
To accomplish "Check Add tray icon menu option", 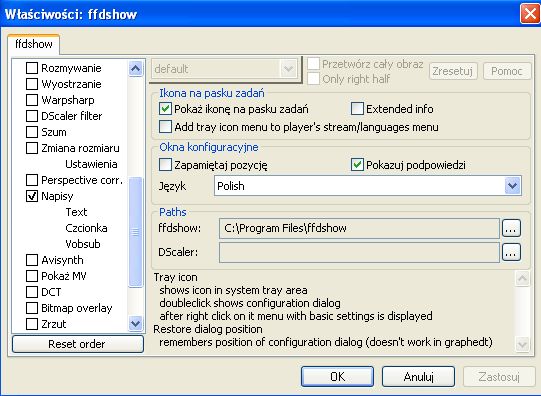I will click(165, 127).
